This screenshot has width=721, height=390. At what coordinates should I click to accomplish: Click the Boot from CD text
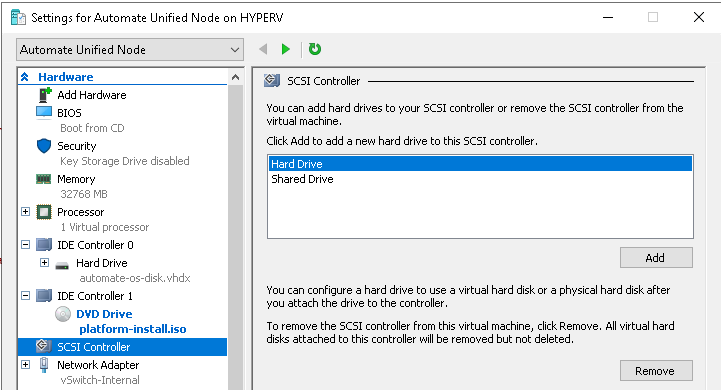[x=92, y=128]
